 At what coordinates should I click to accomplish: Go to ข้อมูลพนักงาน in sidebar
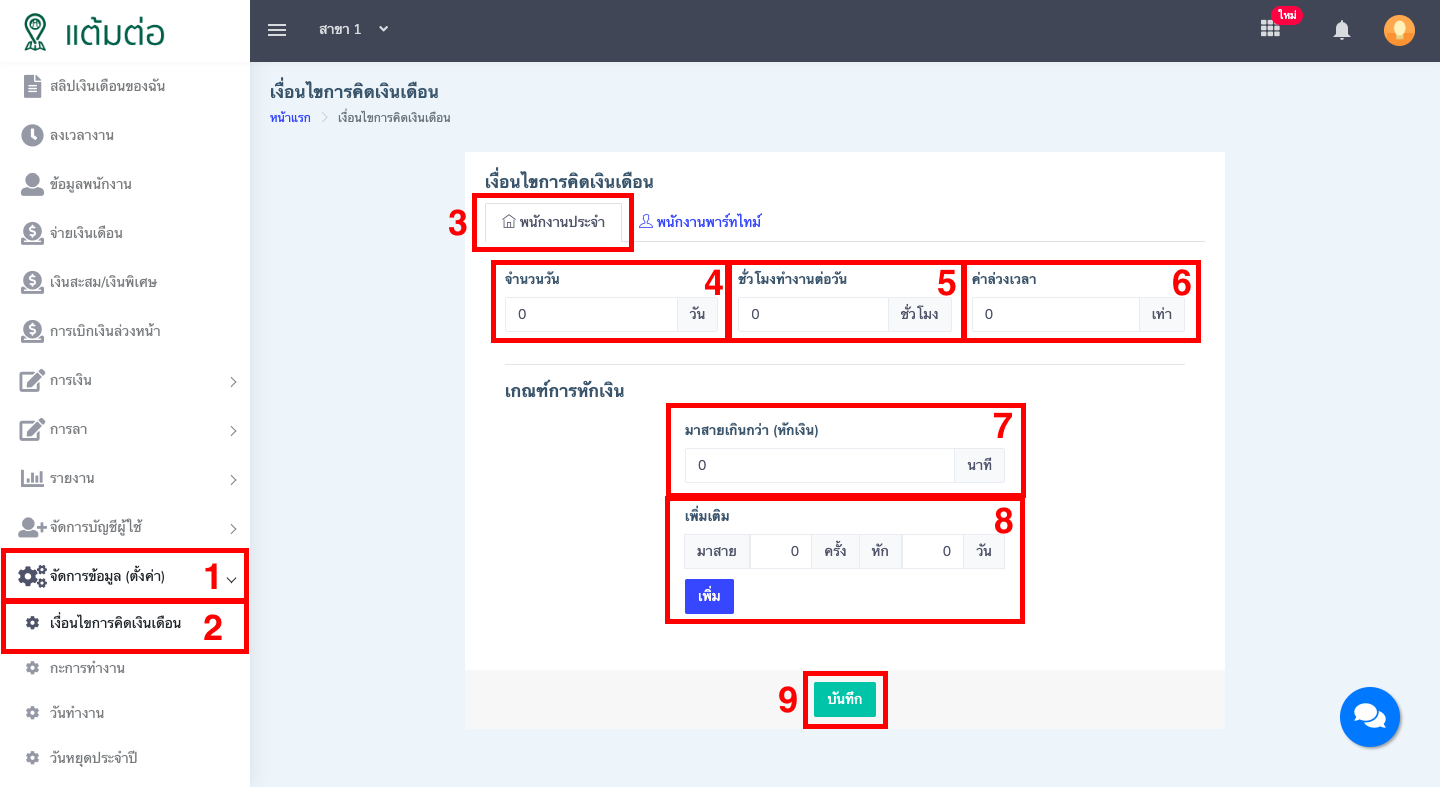tap(90, 184)
